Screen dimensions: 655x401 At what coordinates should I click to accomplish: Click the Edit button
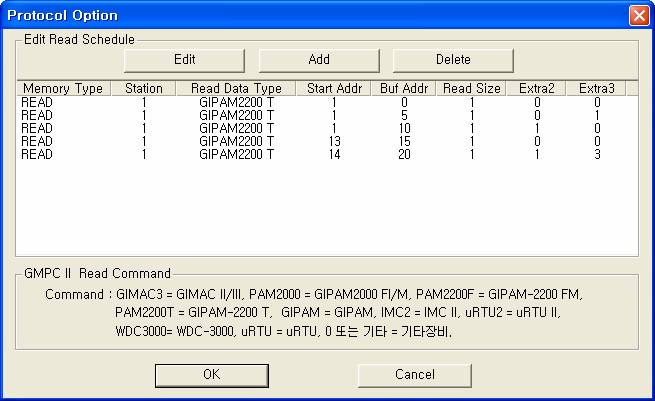coord(184,59)
